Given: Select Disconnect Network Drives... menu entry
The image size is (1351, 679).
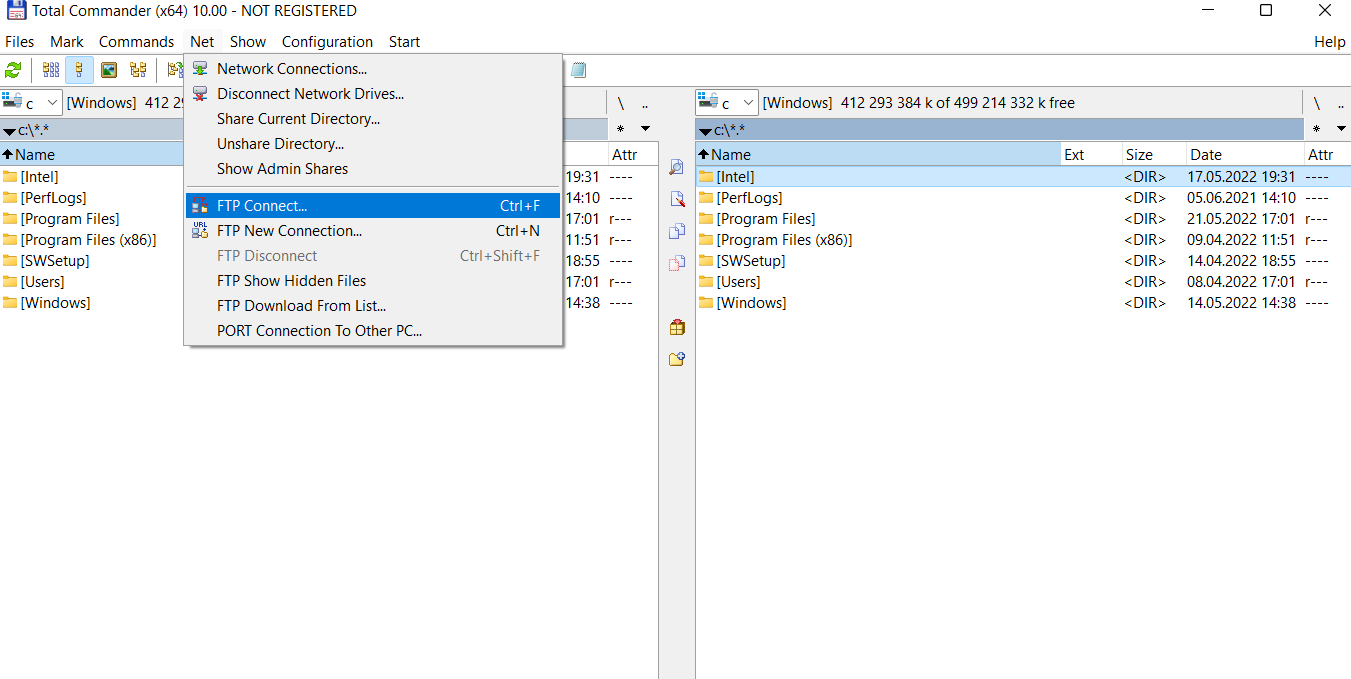Looking at the screenshot, I should [x=373, y=94].
